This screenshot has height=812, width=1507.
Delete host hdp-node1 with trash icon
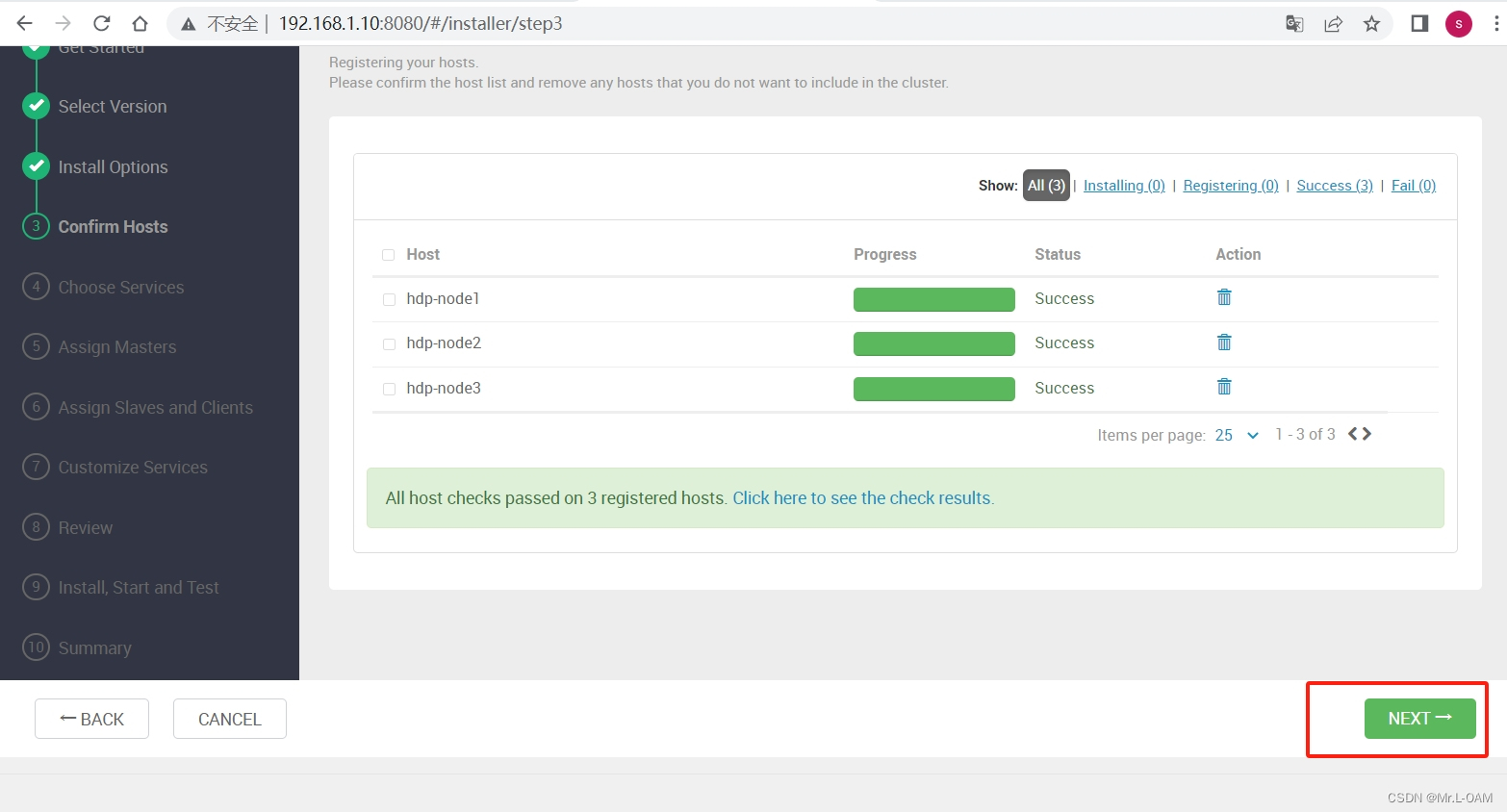pos(1224,297)
